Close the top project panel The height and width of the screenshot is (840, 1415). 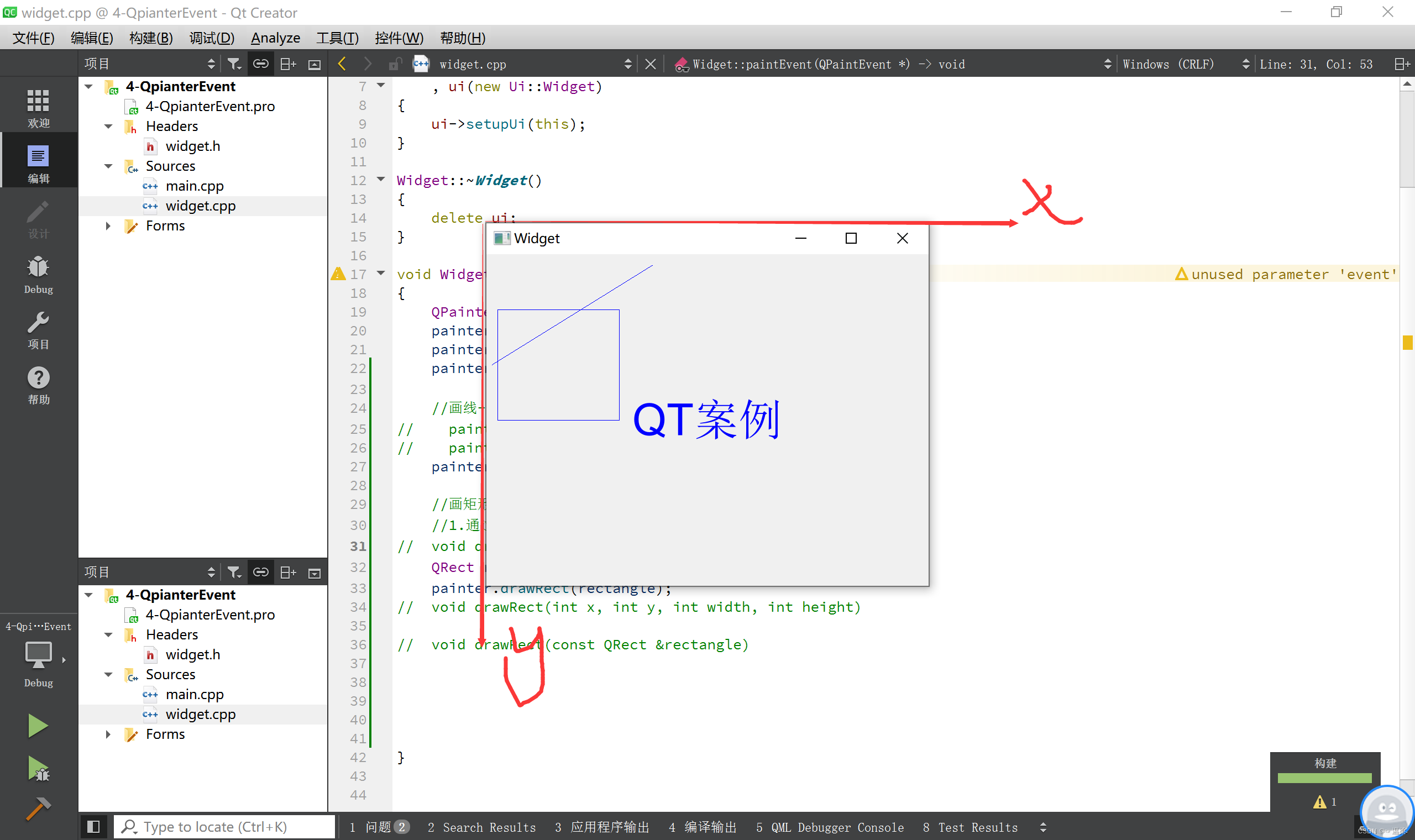point(315,64)
